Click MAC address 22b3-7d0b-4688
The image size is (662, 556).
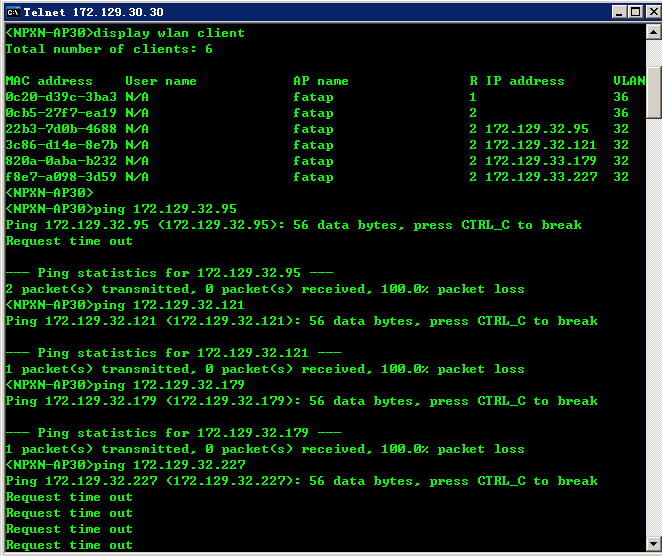click(61, 129)
